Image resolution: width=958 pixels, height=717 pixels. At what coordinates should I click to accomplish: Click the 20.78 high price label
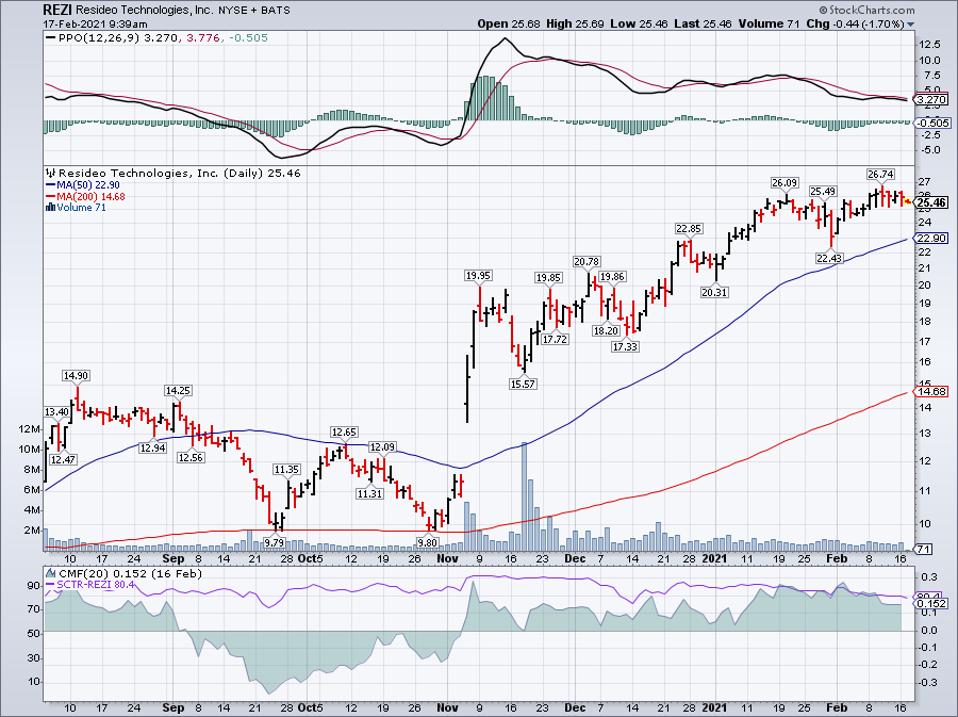(587, 261)
